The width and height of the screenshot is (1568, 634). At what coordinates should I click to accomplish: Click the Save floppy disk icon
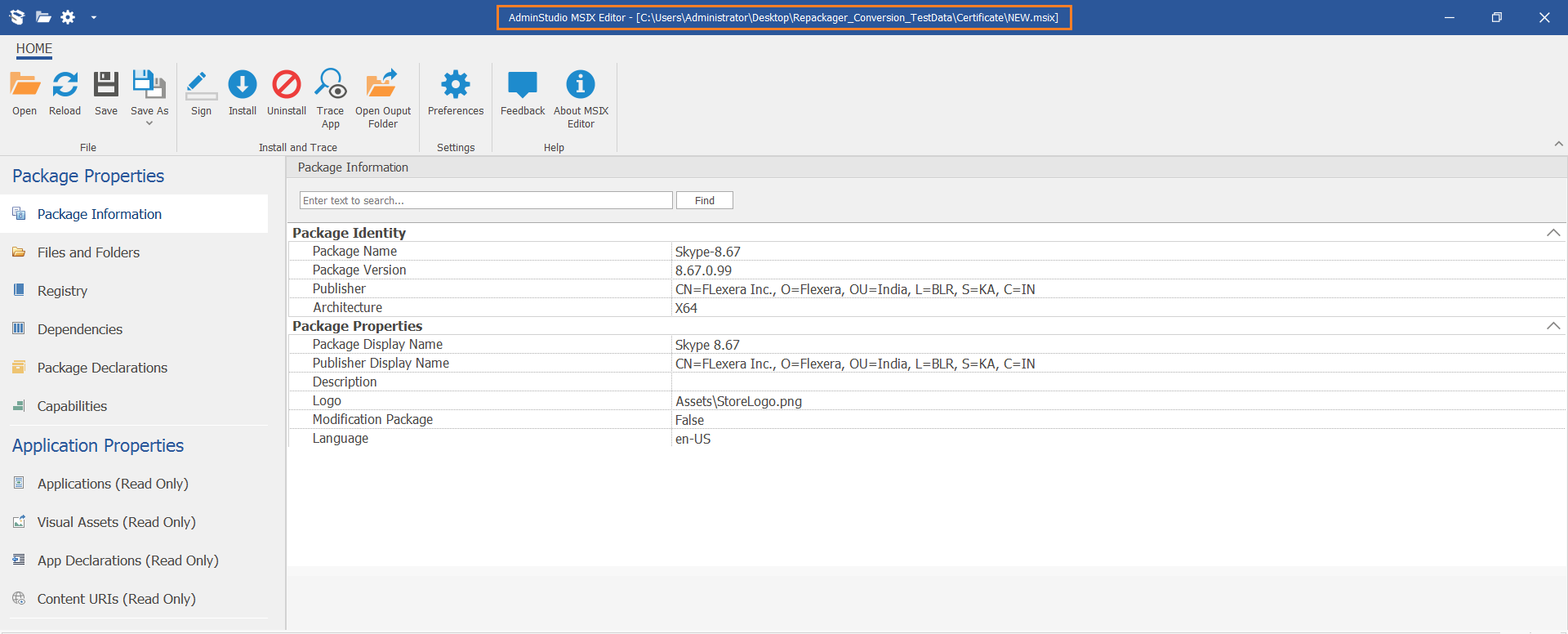coord(106,85)
